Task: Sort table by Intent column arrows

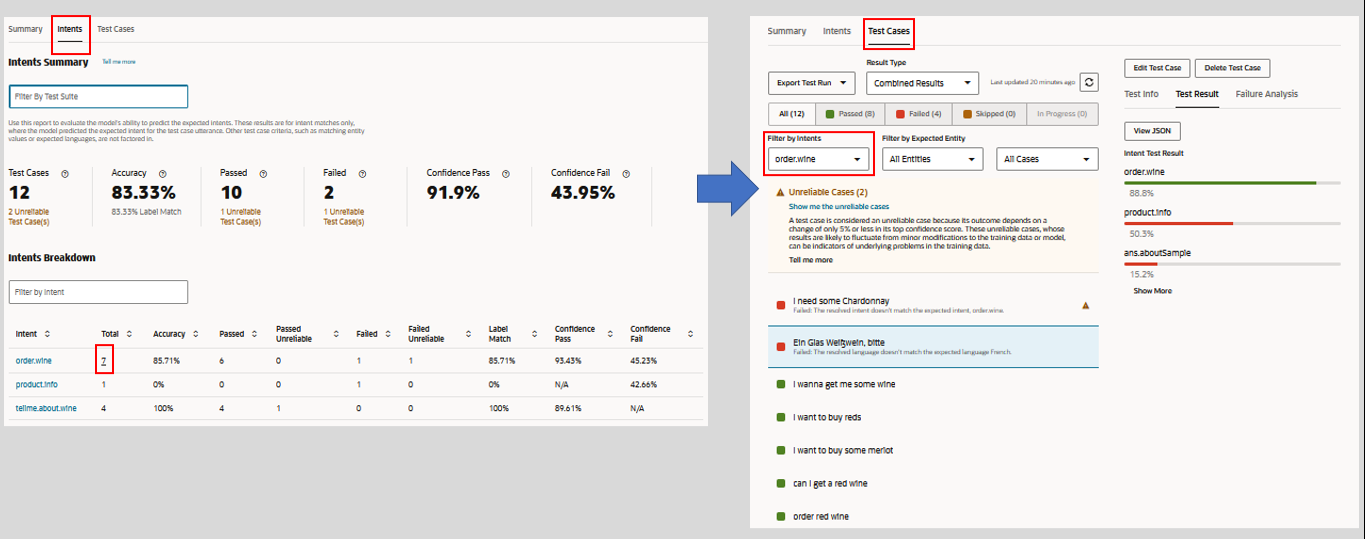Action: click(x=47, y=334)
